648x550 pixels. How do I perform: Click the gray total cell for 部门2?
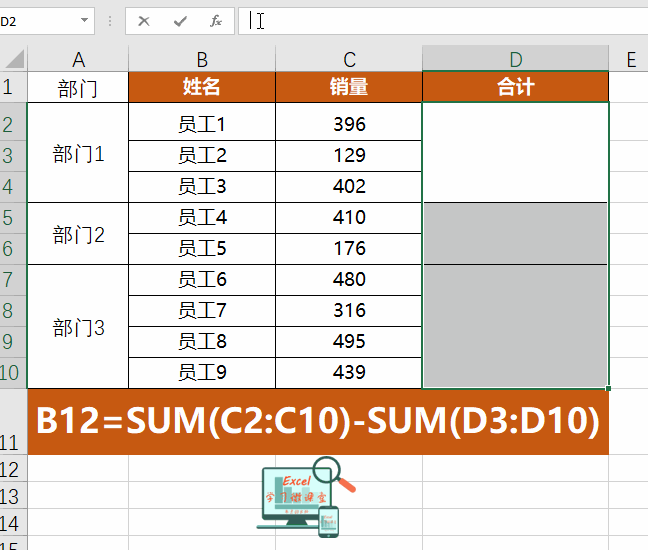pyautogui.click(x=515, y=233)
